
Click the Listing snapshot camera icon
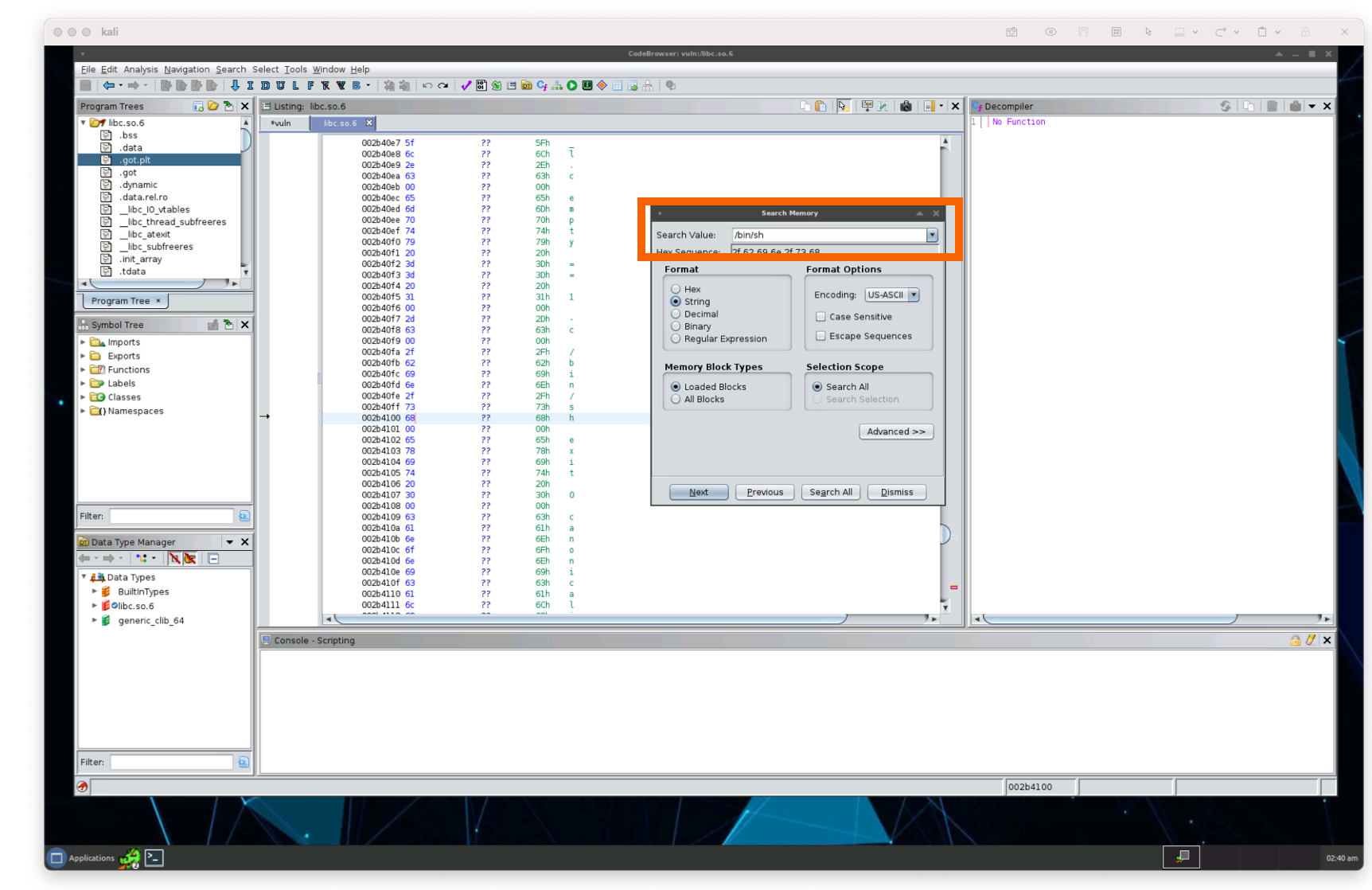(x=906, y=106)
